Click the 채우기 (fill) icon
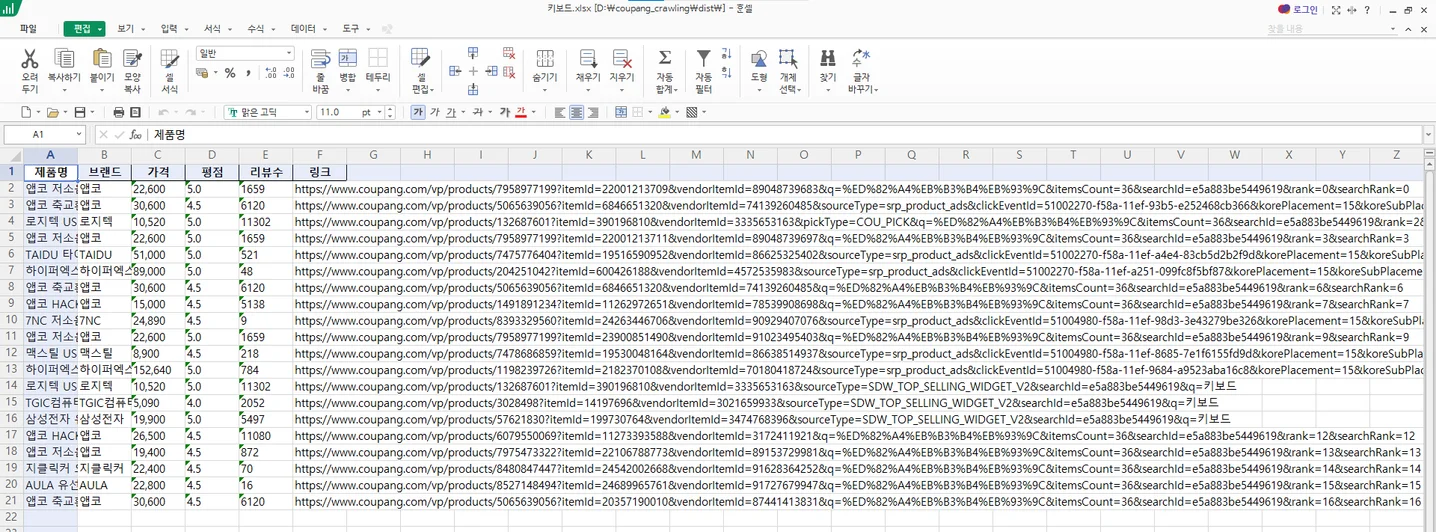 click(x=588, y=59)
